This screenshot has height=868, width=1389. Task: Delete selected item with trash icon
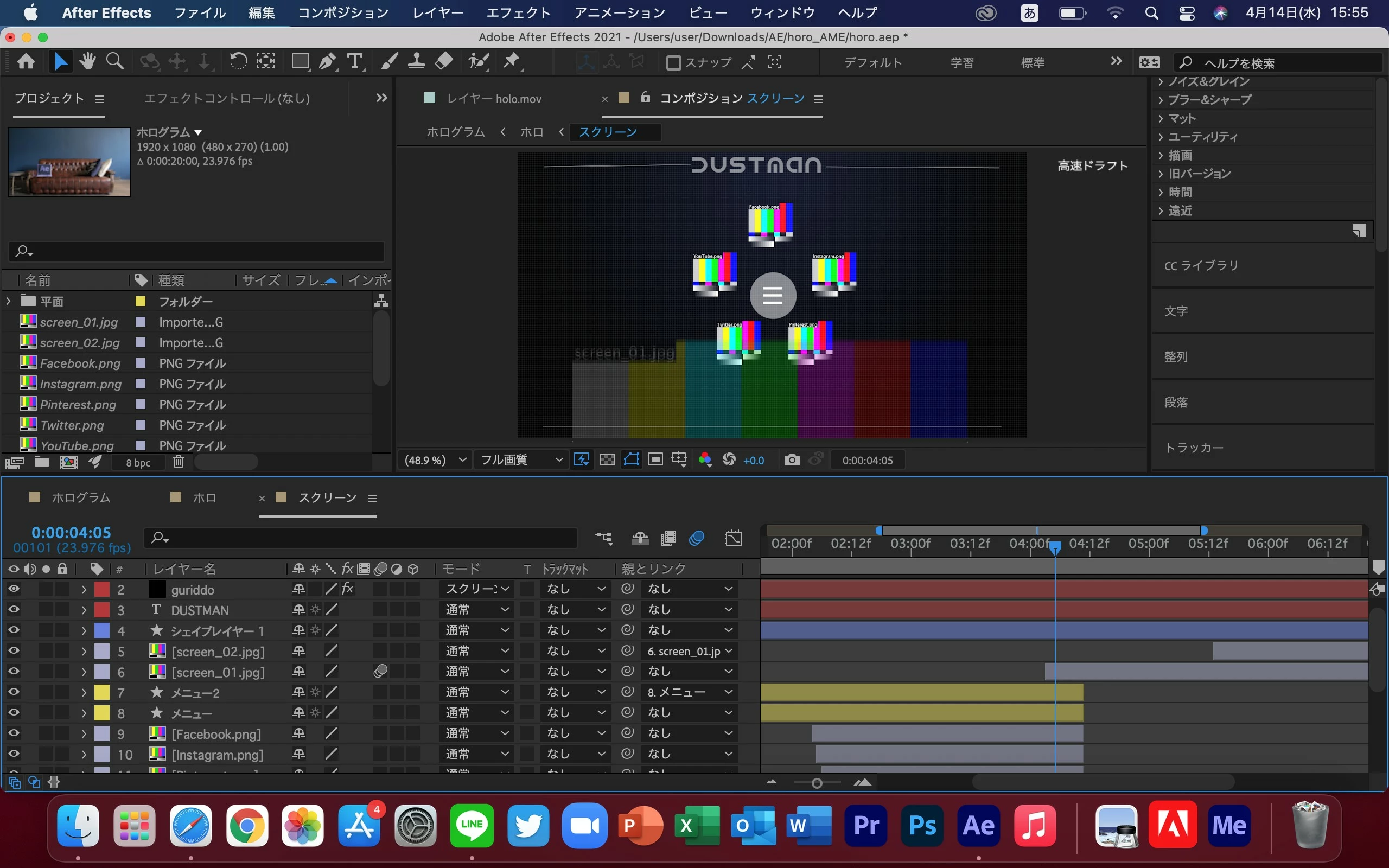(x=179, y=462)
